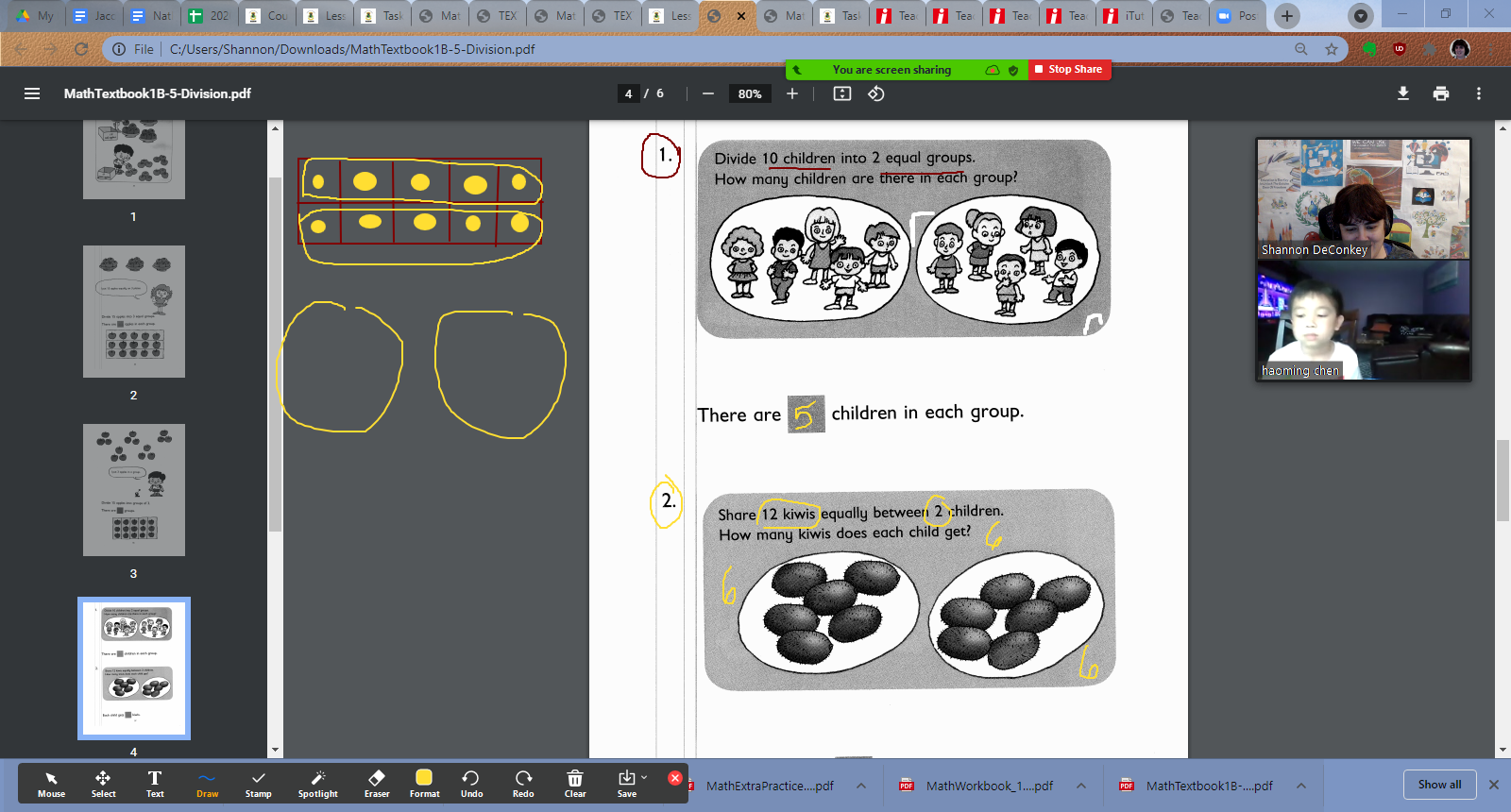Viewport: 1511px width, 812px height.
Task: Rotate the PDF counterclockwise
Action: tap(876, 93)
